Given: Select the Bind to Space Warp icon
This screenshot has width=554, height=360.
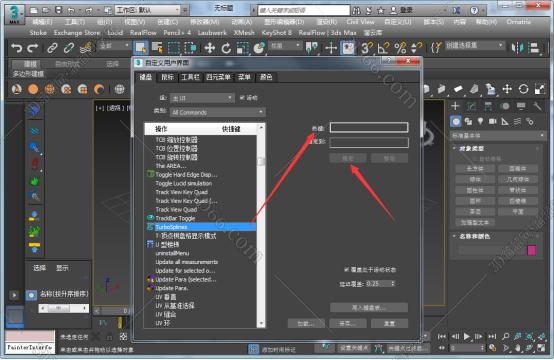Looking at the screenshot, I should (86, 48).
